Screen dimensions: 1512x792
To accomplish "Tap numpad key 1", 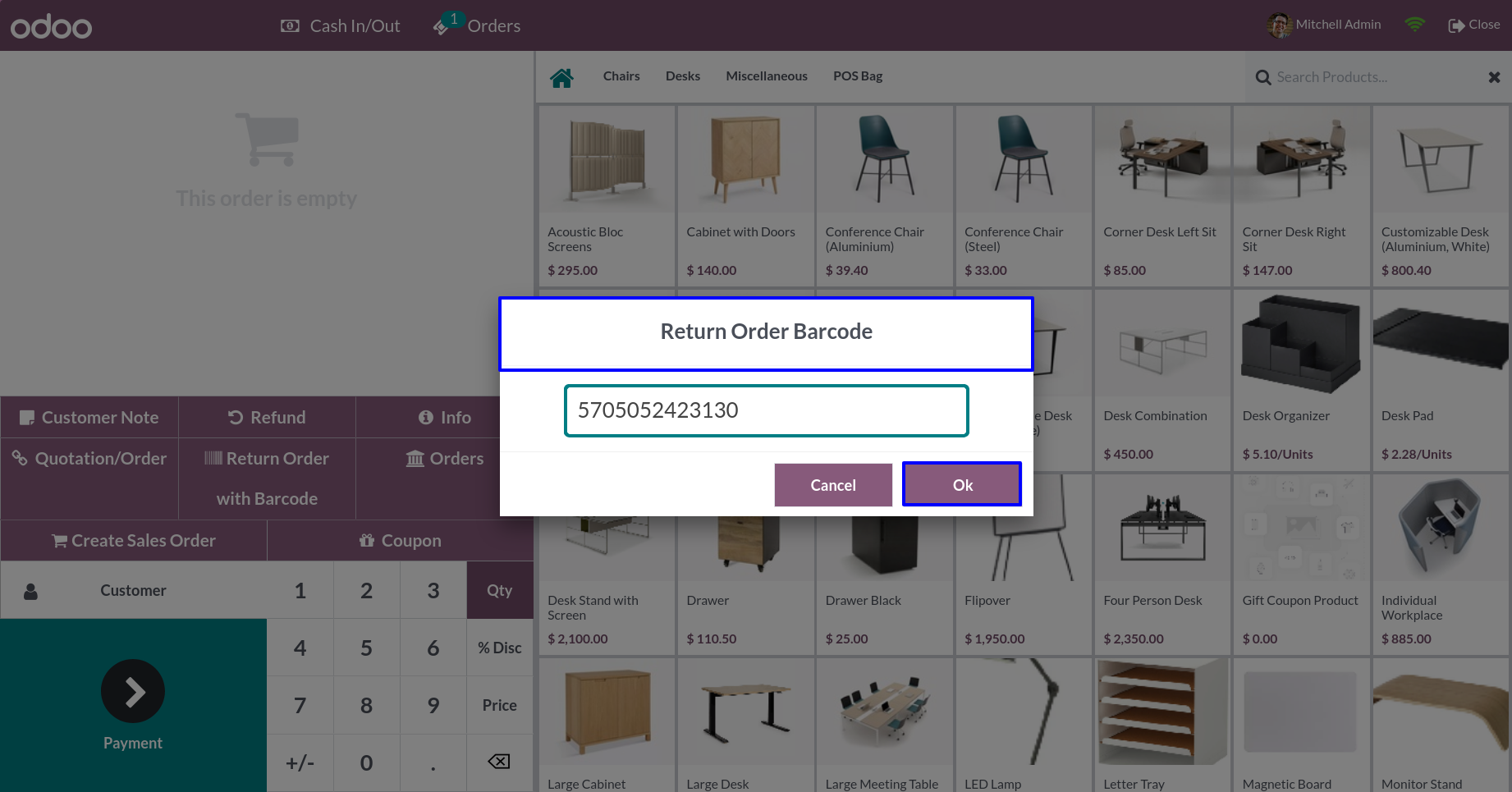I will (x=300, y=590).
